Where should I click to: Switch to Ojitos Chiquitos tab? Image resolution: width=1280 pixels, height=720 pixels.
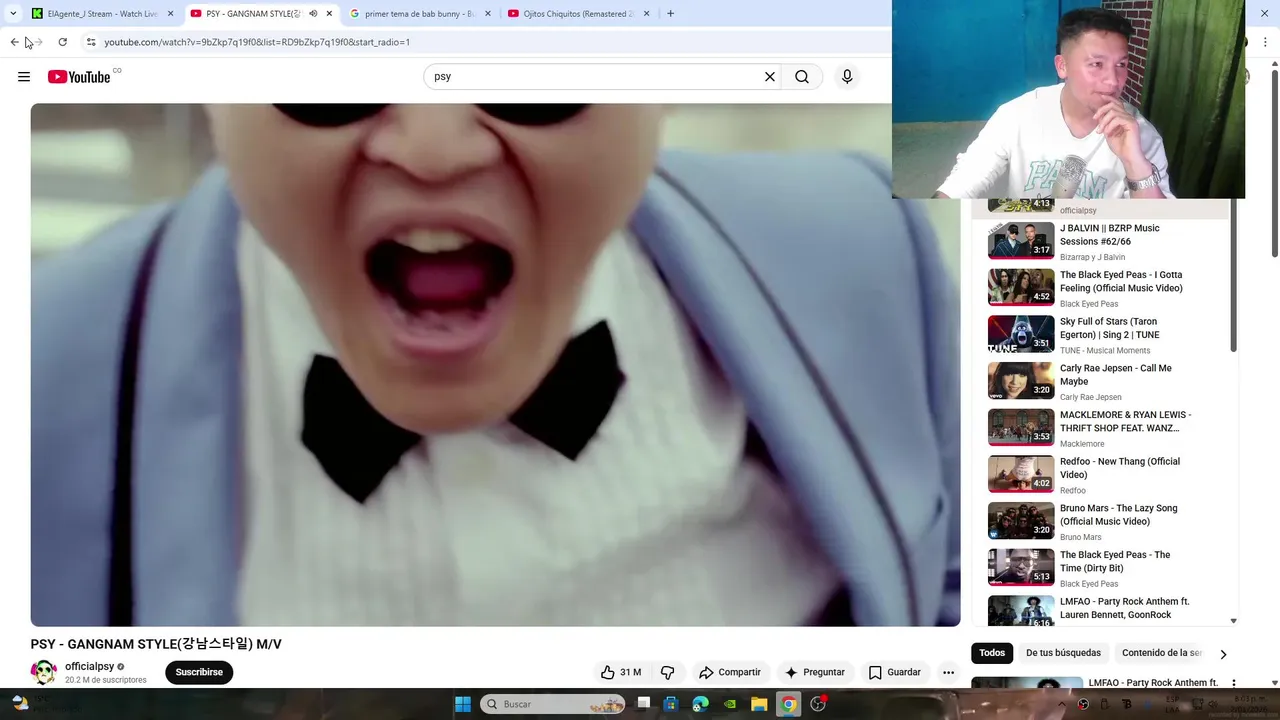point(577,14)
